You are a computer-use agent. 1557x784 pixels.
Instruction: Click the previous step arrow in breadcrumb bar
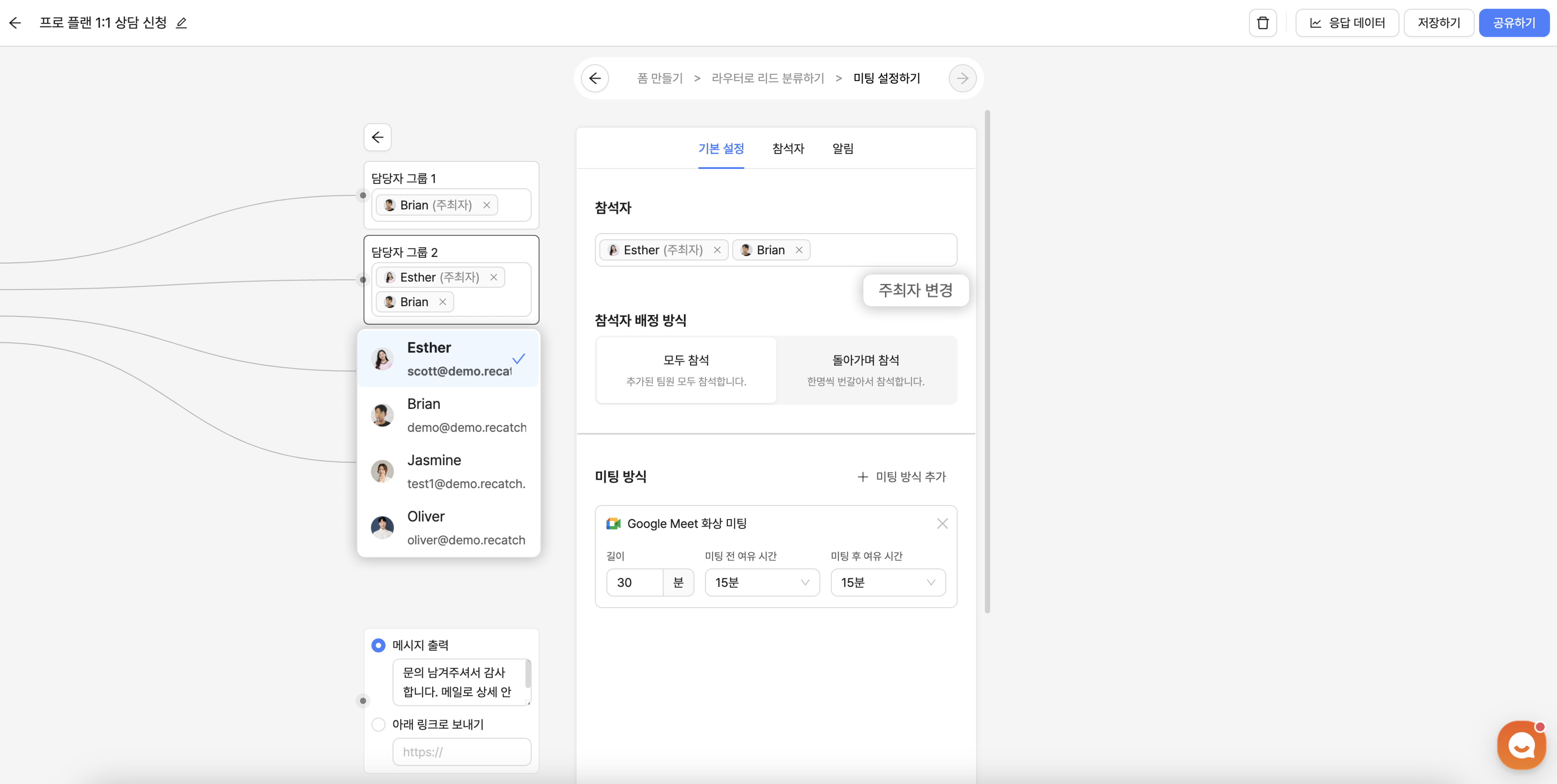pyautogui.click(x=595, y=79)
